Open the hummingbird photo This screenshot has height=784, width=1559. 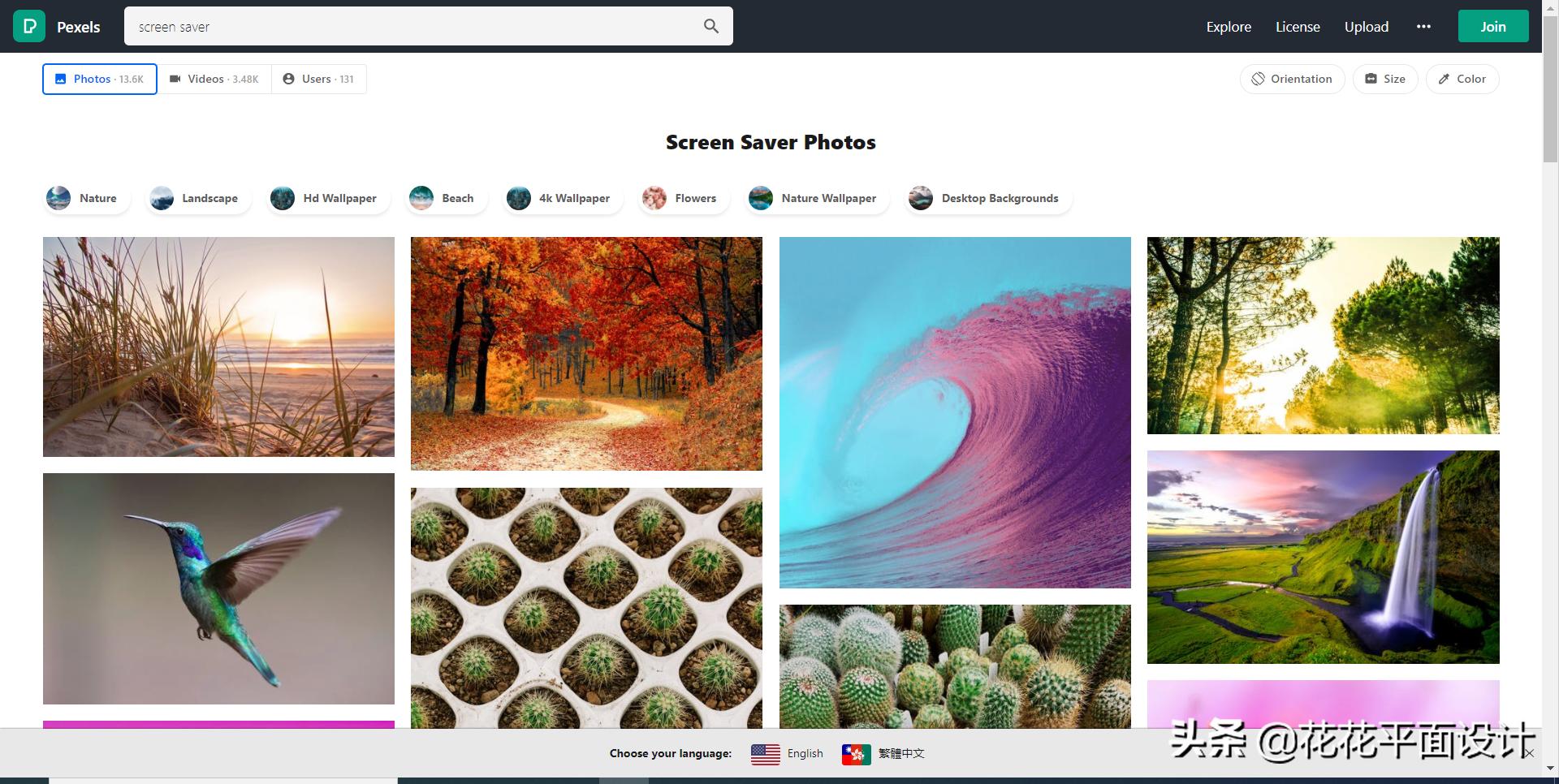(218, 588)
